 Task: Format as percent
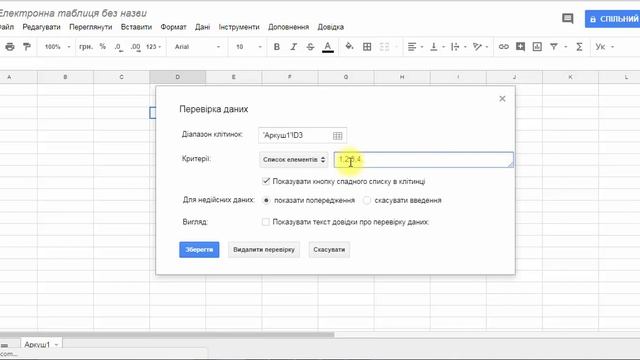(103, 47)
